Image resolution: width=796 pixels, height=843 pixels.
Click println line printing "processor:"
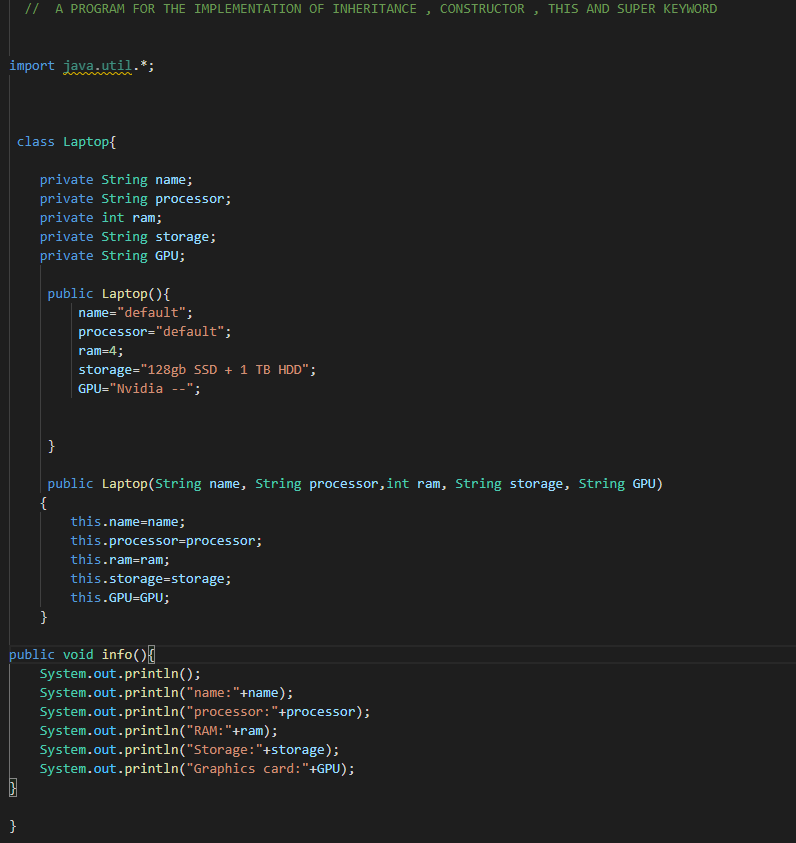[x=205, y=712]
